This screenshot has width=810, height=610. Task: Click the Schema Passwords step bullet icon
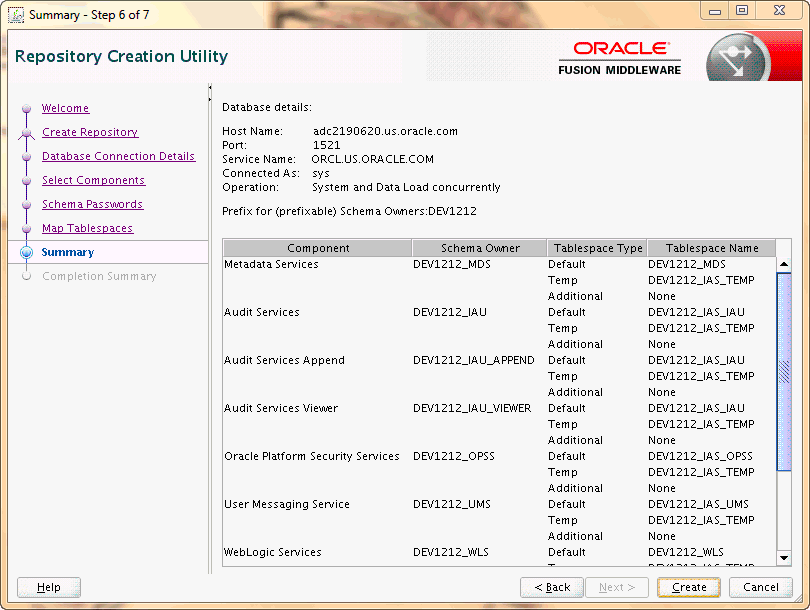[26, 205]
